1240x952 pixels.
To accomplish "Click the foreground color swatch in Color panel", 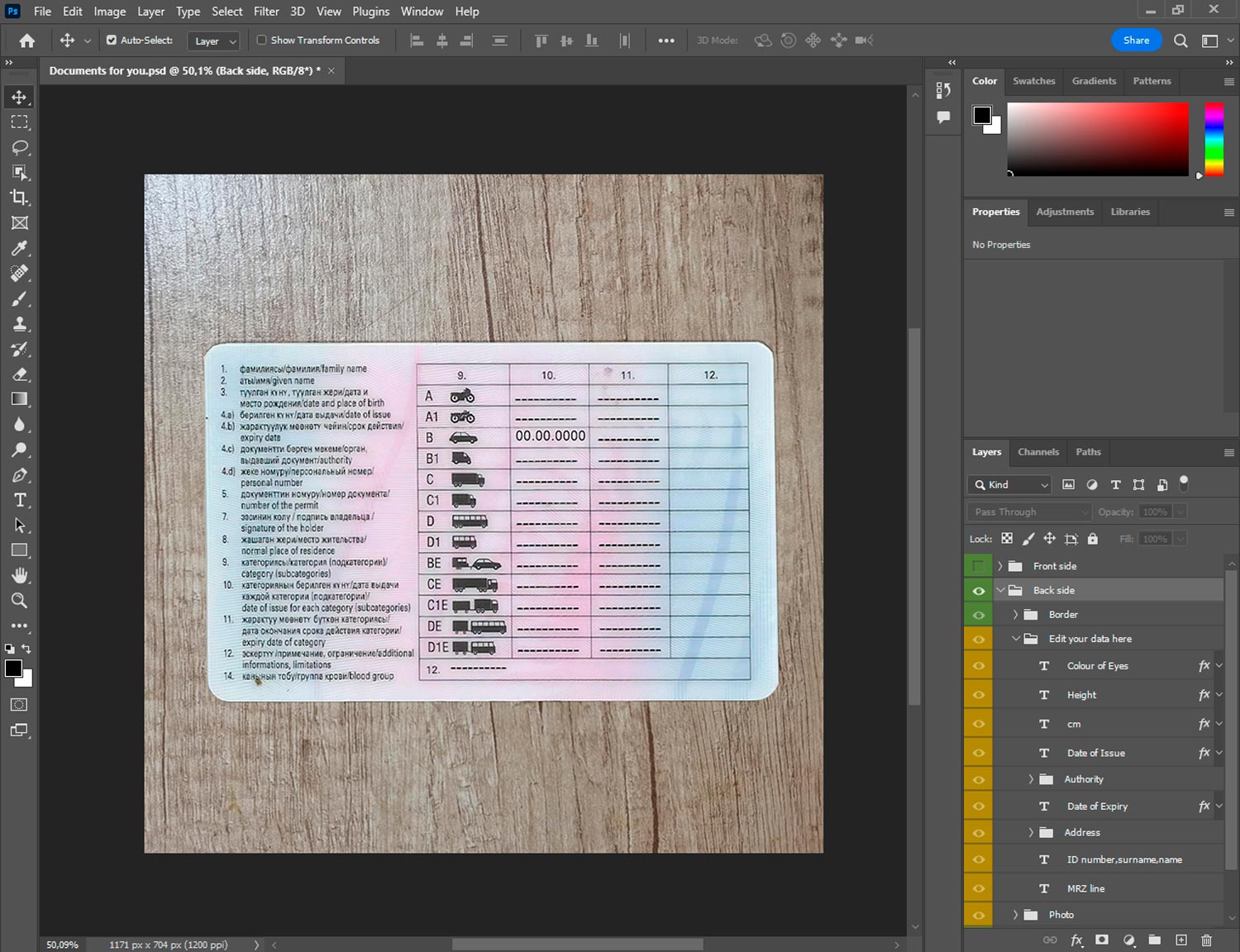I will [982, 115].
